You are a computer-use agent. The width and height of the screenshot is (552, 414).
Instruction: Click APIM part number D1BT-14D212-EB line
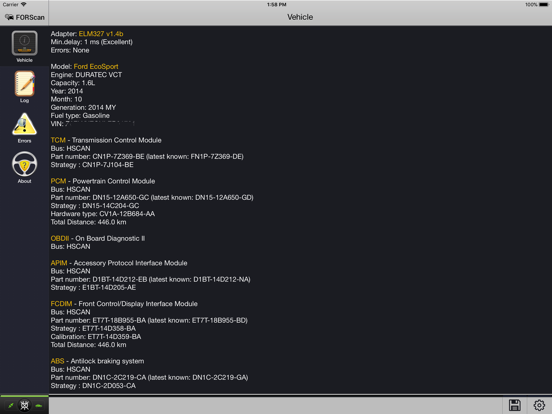point(151,280)
